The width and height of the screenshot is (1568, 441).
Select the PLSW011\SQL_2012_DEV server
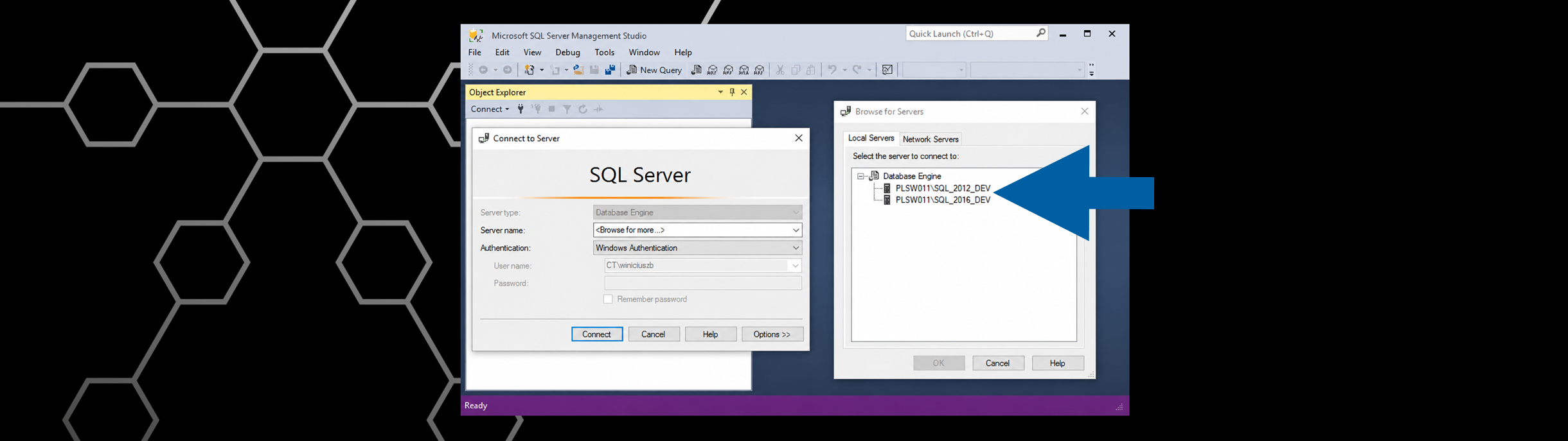pyautogui.click(x=943, y=188)
